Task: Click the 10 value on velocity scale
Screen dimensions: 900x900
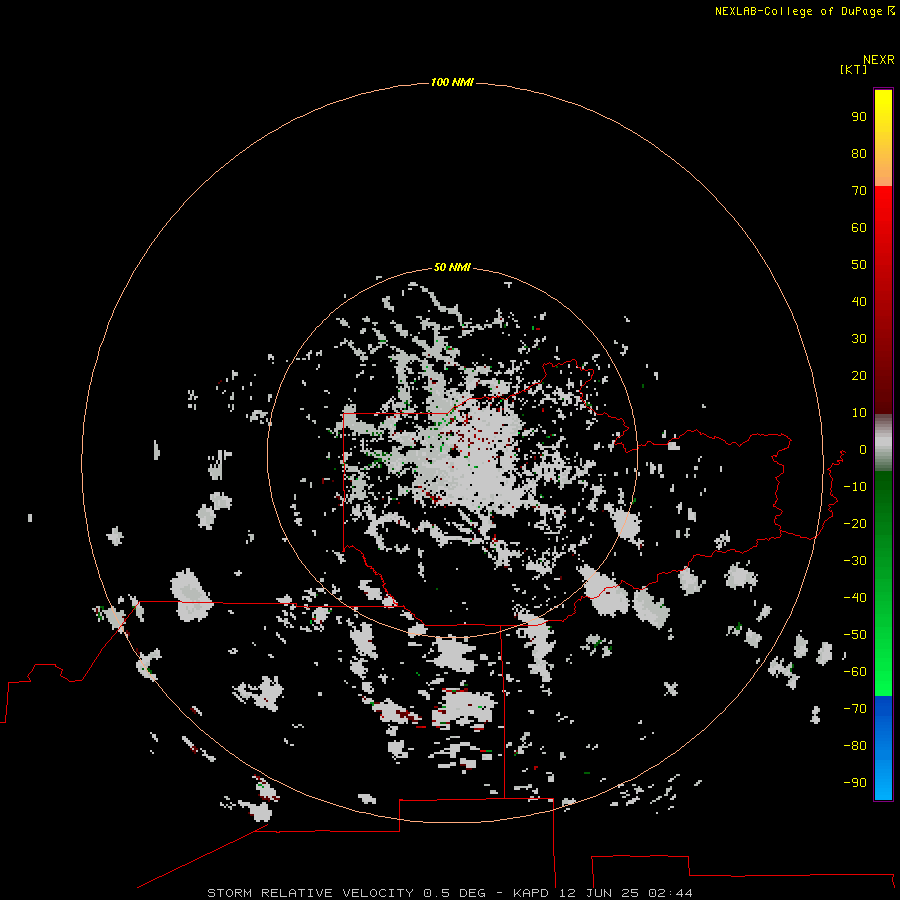Action: 859,413
